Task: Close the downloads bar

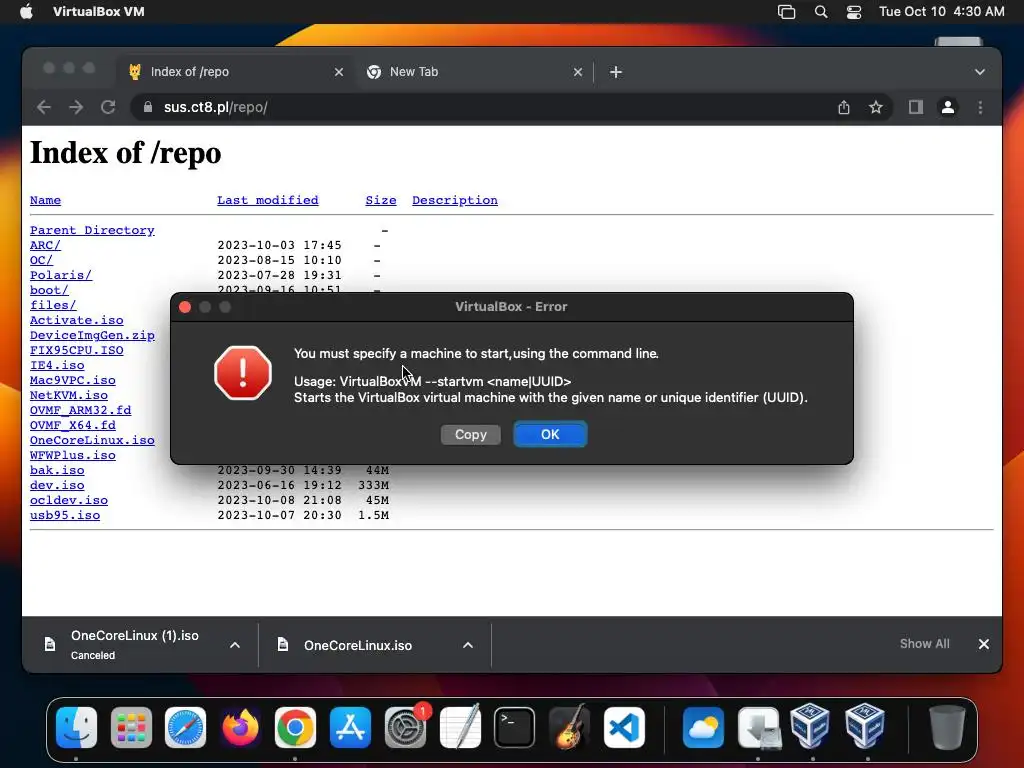Action: coord(984,644)
